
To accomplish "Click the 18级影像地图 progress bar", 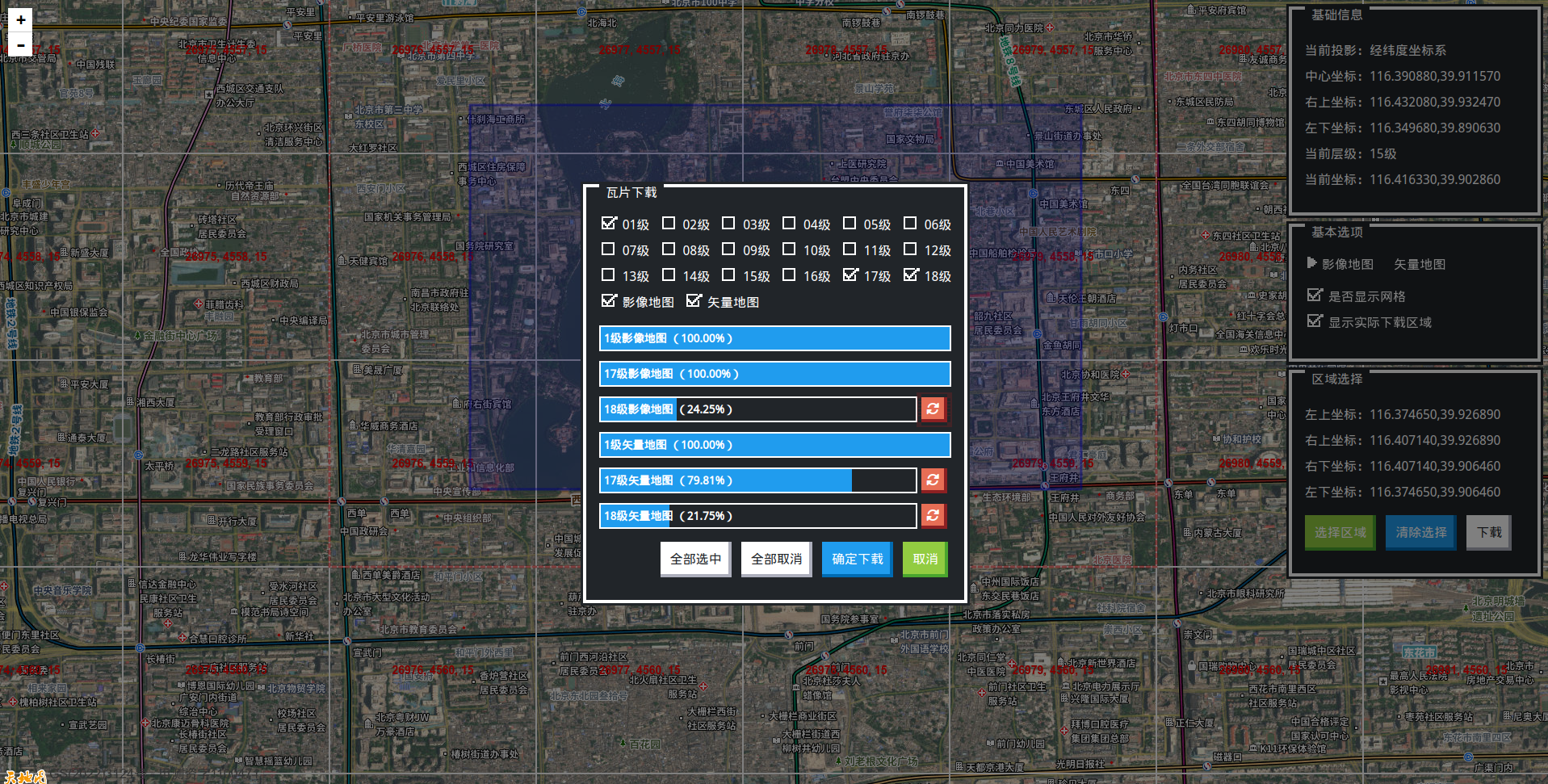I will click(758, 409).
